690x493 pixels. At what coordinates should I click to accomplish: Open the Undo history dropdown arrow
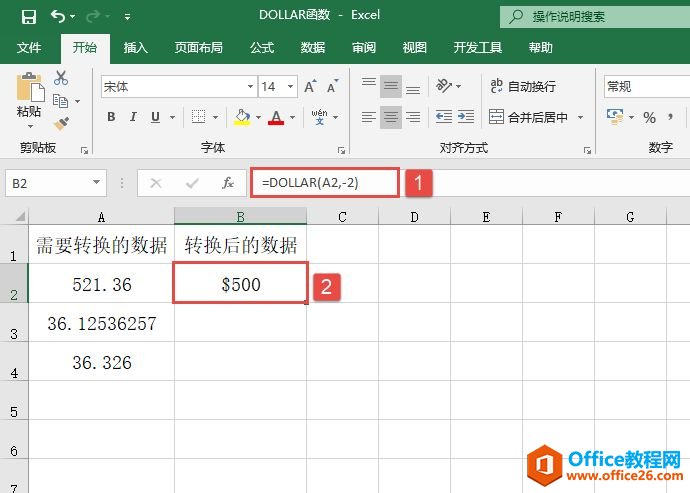(72, 17)
